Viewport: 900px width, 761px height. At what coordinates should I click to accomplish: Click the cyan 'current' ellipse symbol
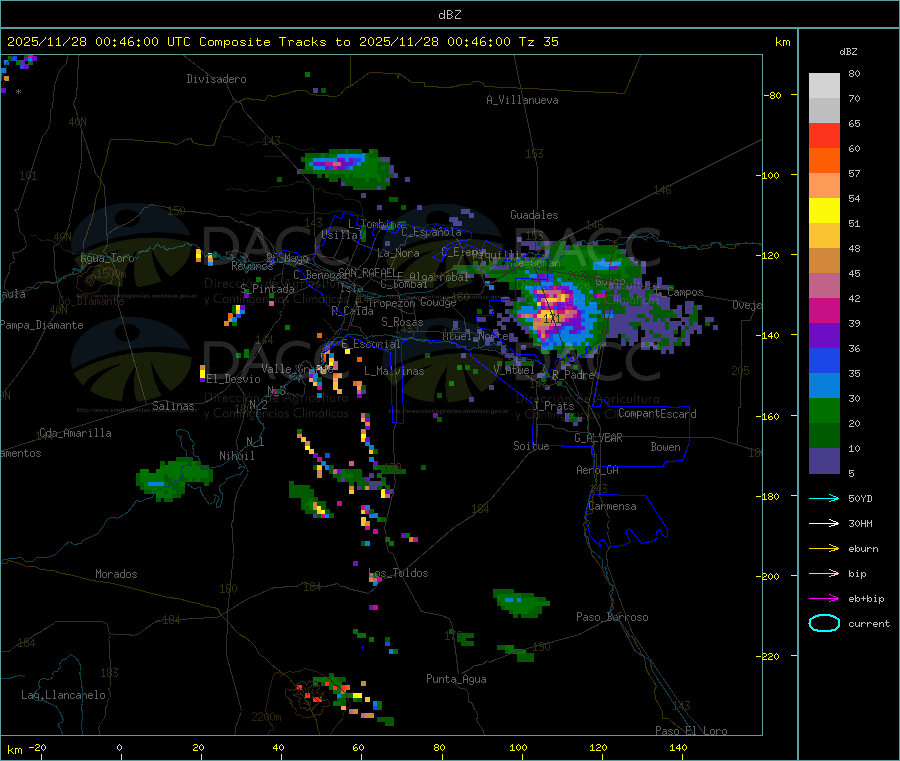point(824,623)
